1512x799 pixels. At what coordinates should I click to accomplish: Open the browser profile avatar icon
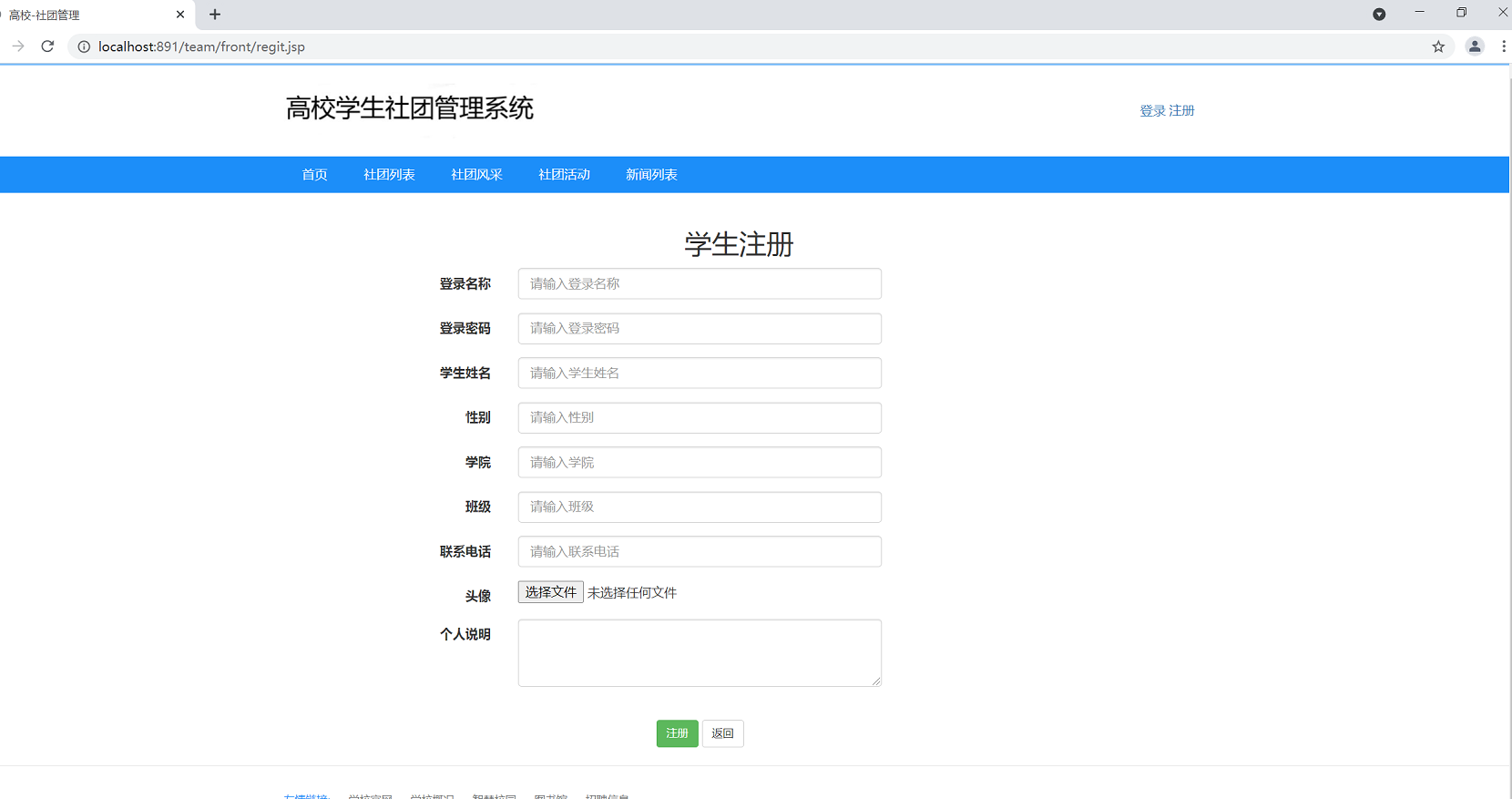(x=1475, y=46)
